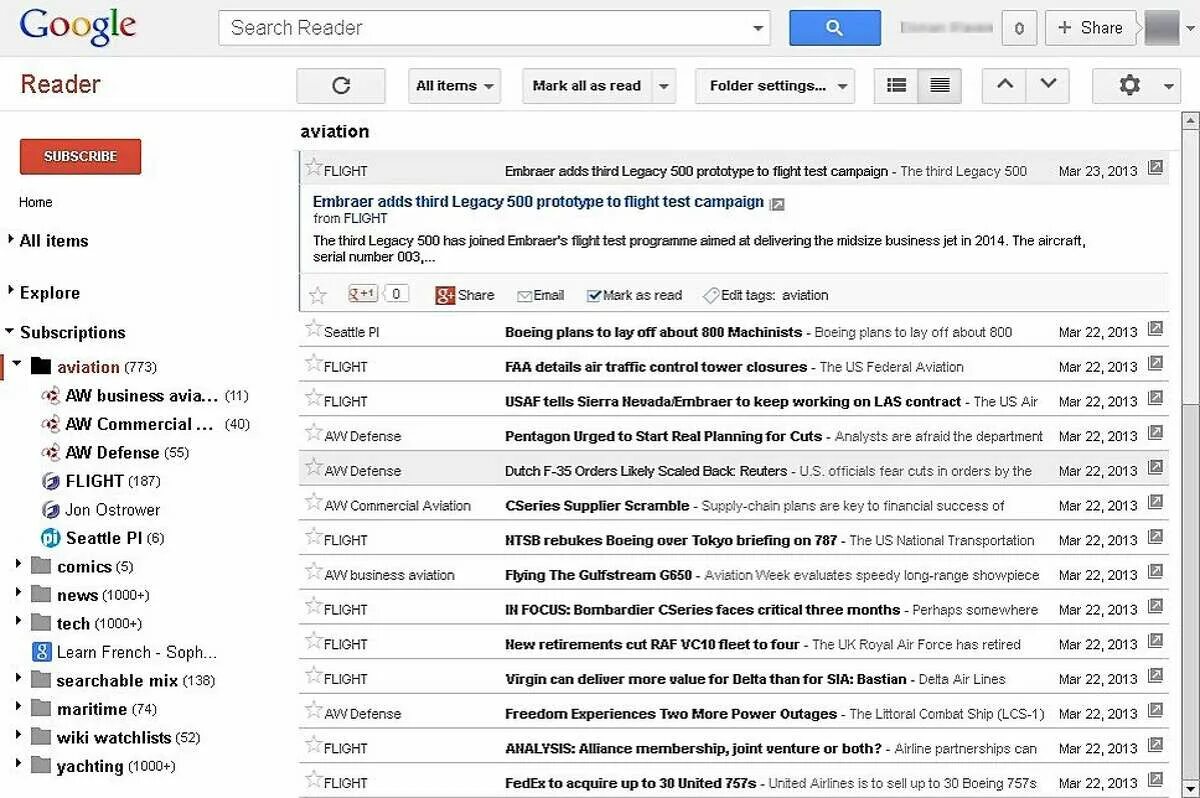The height and width of the screenshot is (798, 1200).
Task: Go to next item with down arrow
Action: tap(1048, 86)
